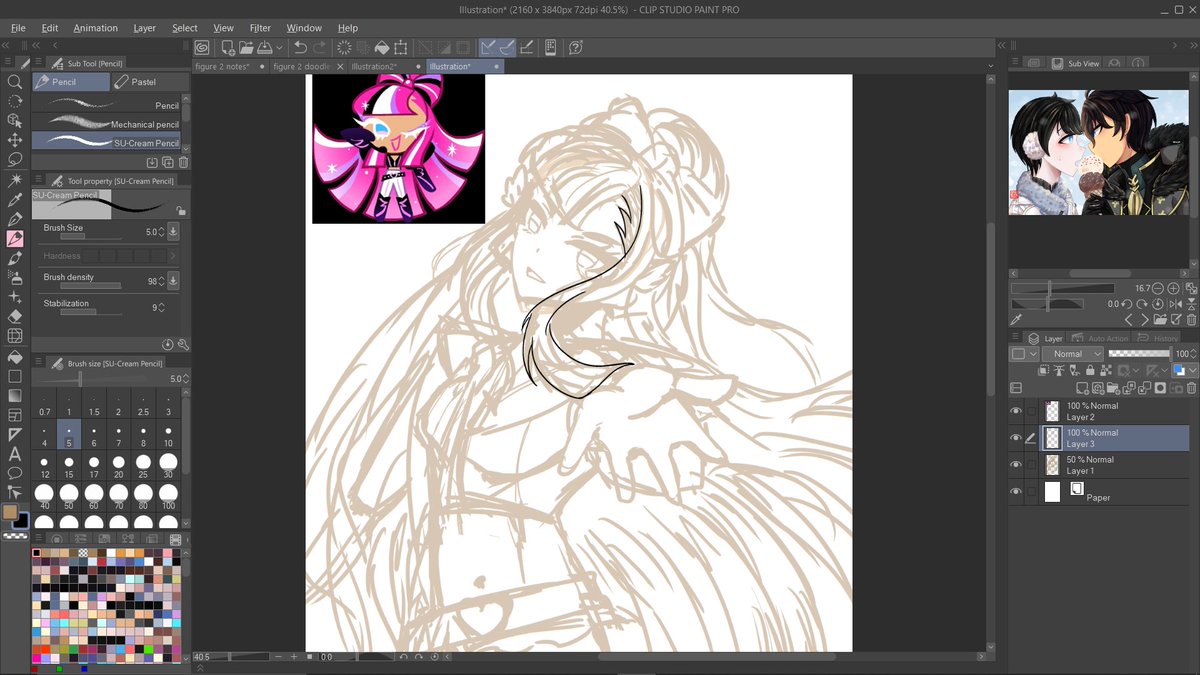The height and width of the screenshot is (675, 1200).
Task: Click layer opacity stepper arrows
Action: click(x=1194, y=354)
